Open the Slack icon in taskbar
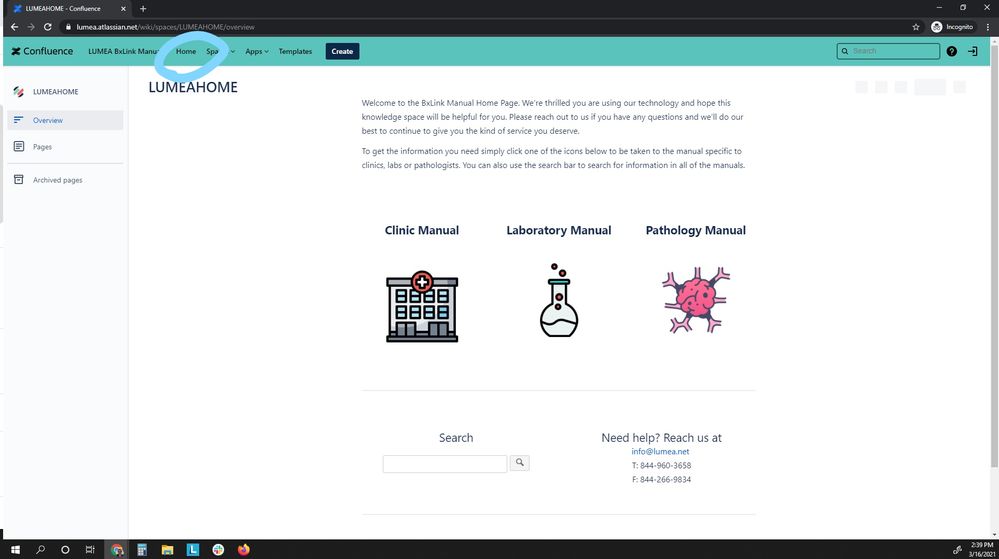999x559 pixels. (218, 549)
